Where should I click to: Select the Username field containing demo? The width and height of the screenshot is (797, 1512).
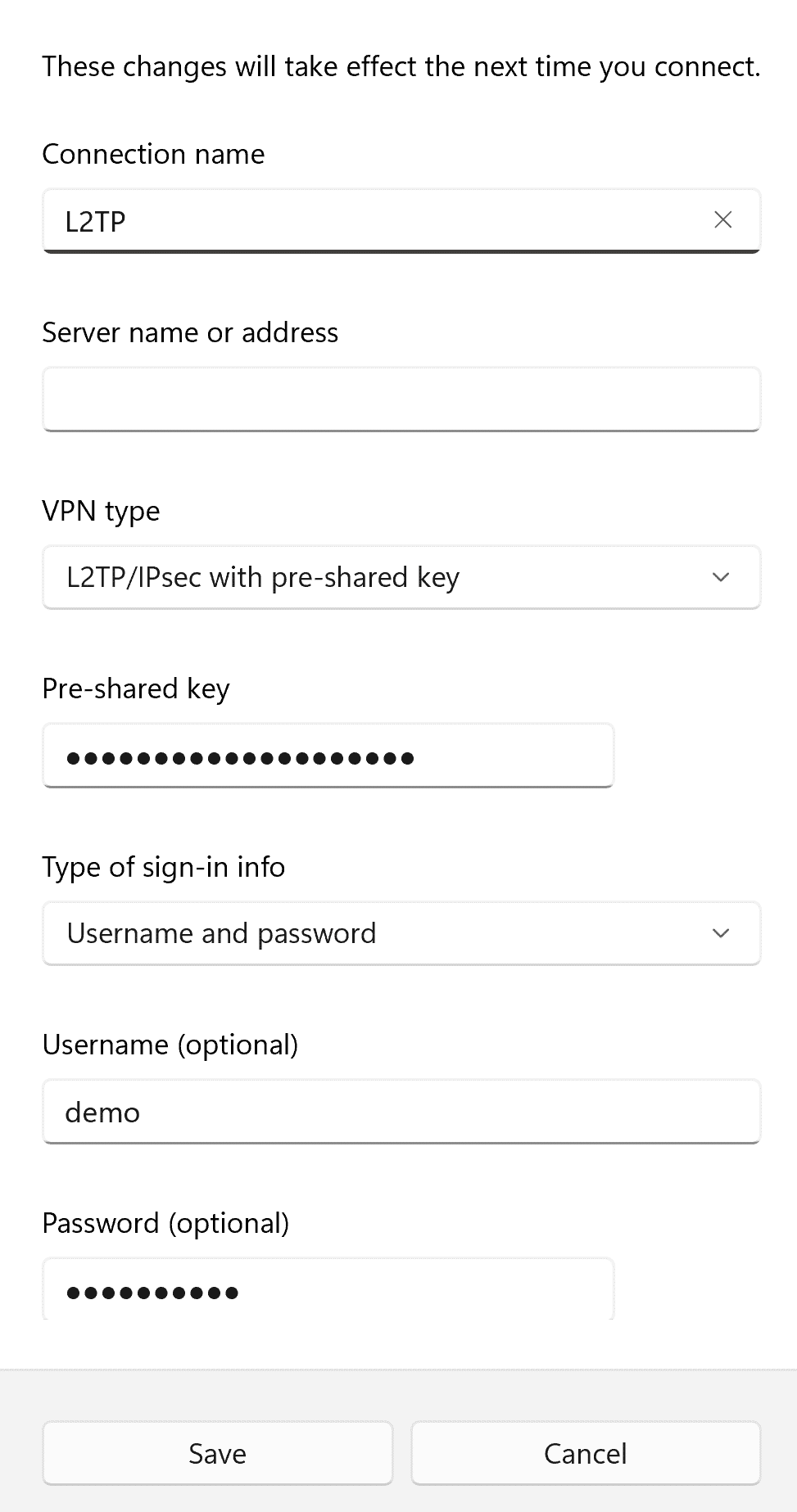tap(401, 1113)
